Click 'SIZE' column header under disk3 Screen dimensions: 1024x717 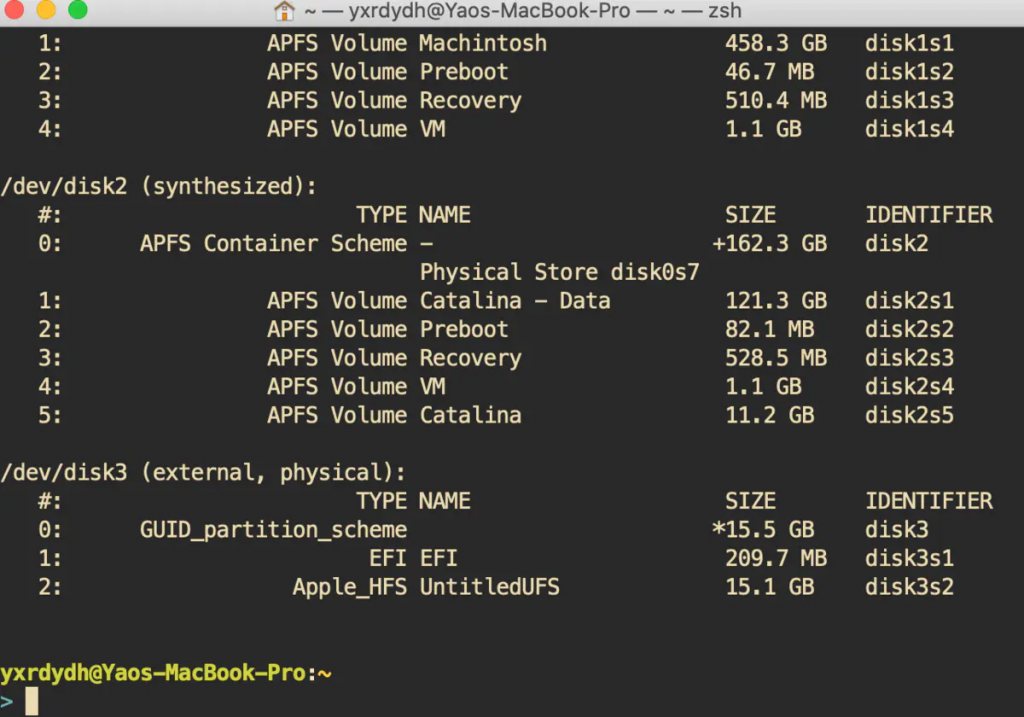pos(750,502)
